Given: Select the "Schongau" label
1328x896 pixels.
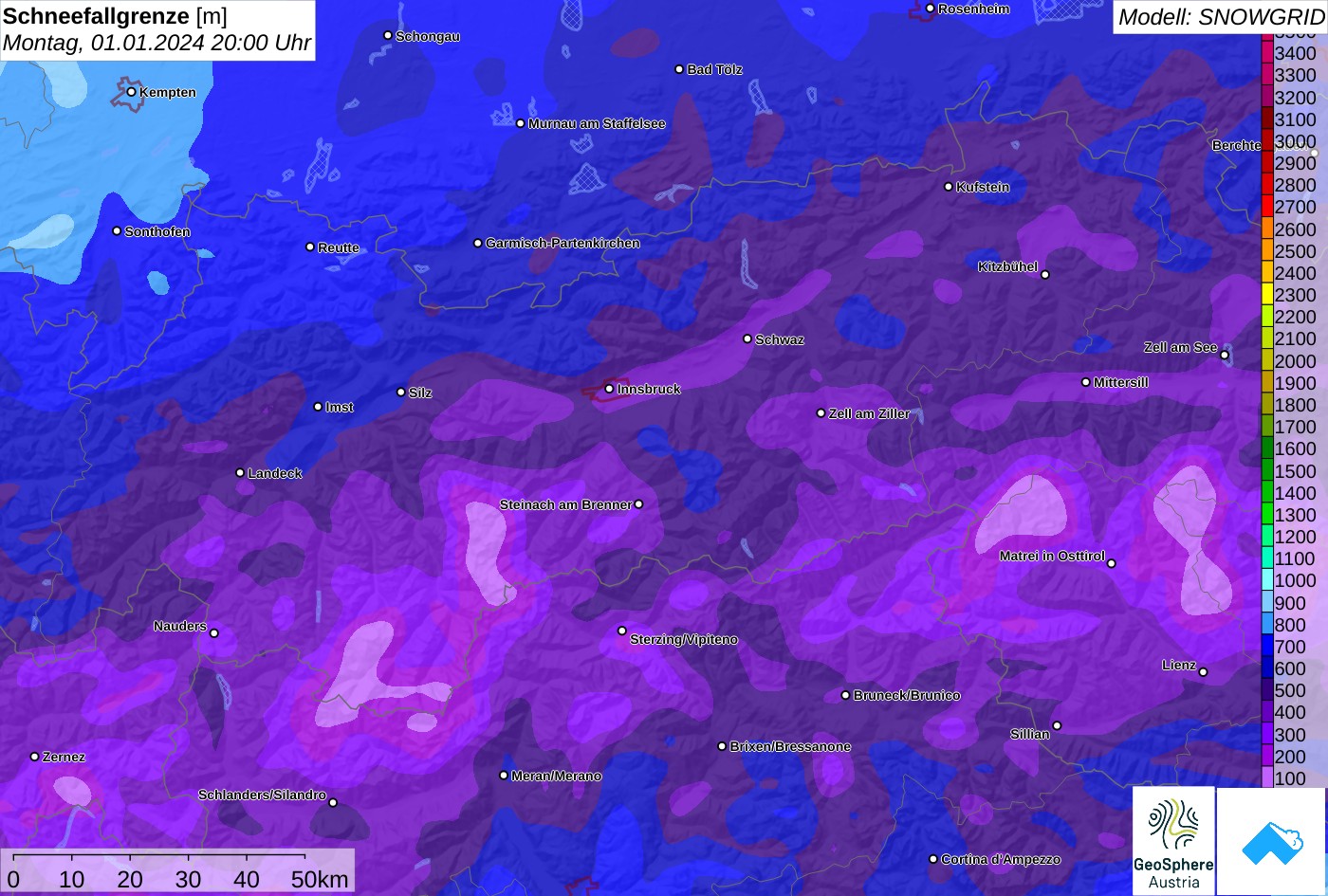Looking at the screenshot, I should pos(428,37).
